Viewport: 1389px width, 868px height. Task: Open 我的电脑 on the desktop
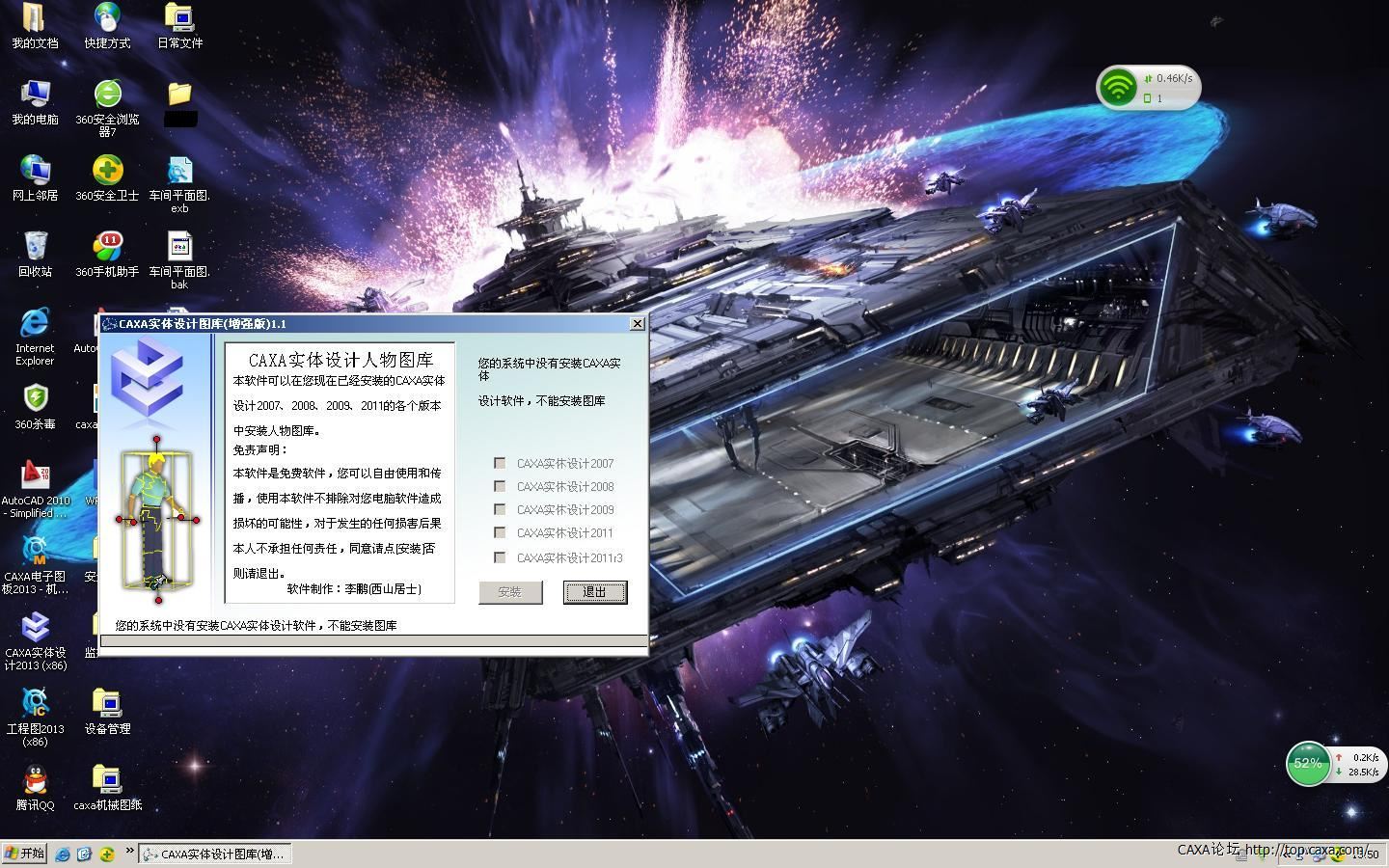tap(35, 102)
